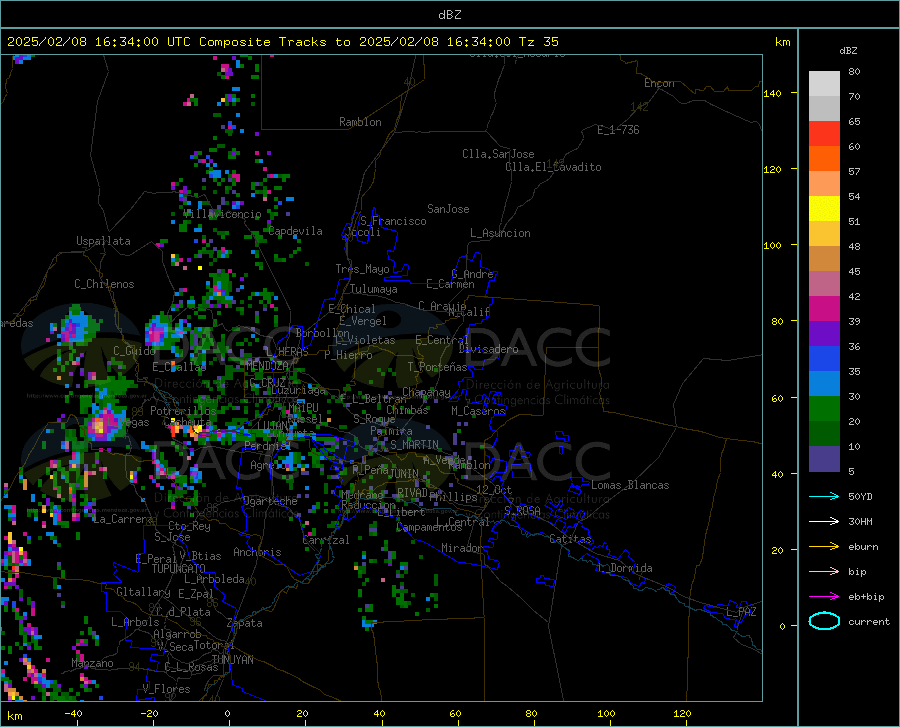Click the 'TUPUNGATO' label on the map
This screenshot has width=900, height=727.
[179, 568]
